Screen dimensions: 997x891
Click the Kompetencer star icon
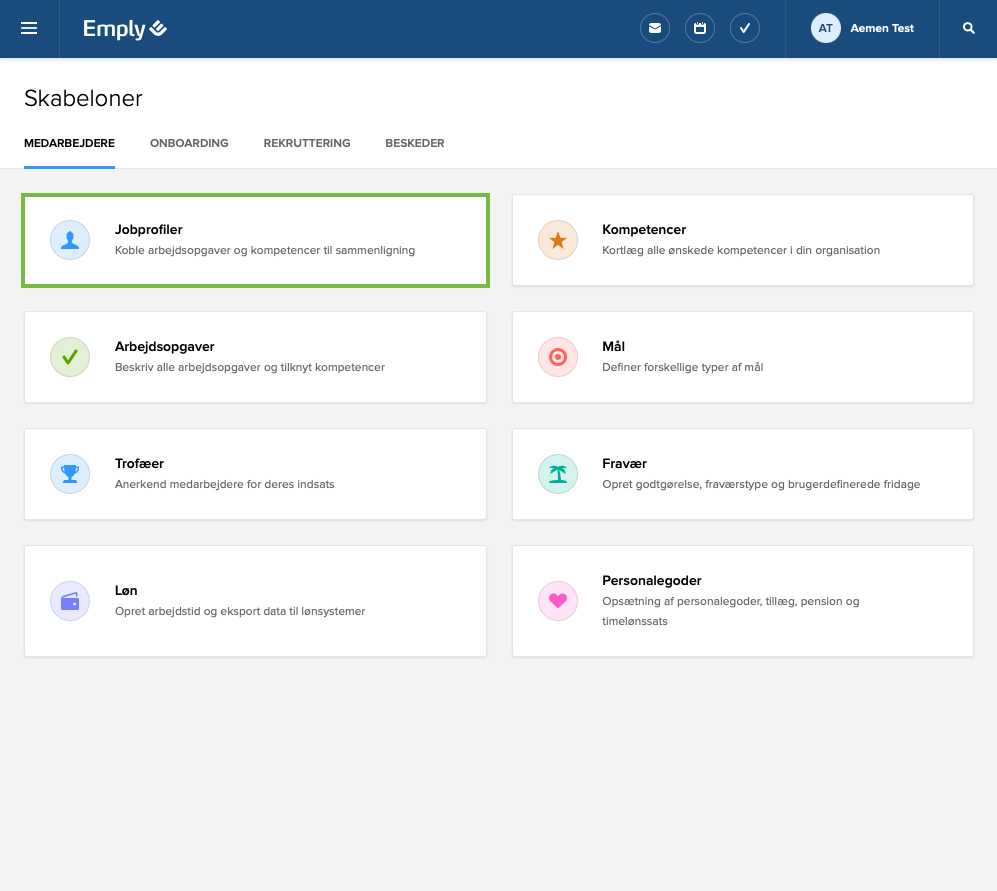pos(558,240)
